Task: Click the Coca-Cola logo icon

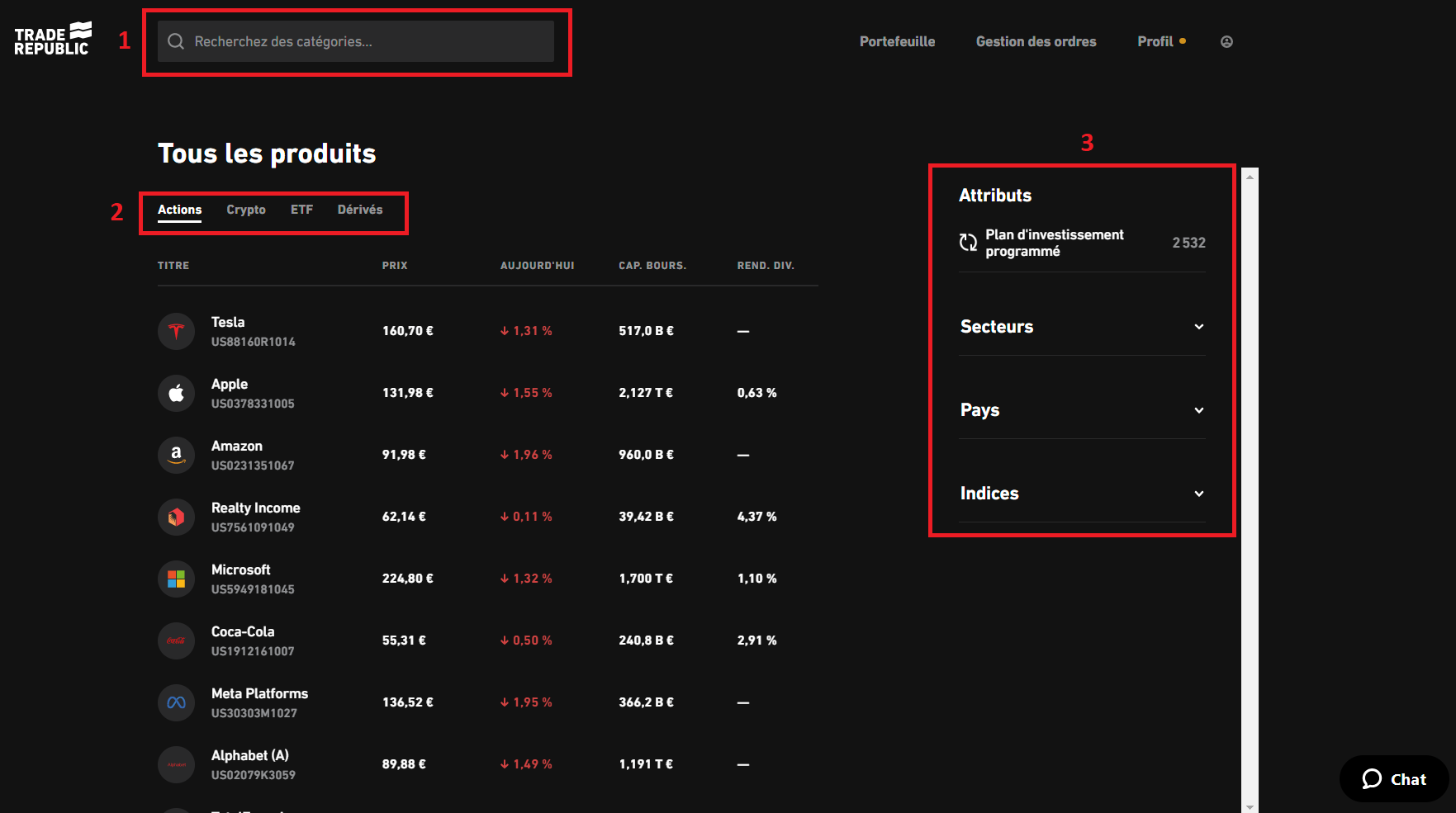Action: click(176, 640)
